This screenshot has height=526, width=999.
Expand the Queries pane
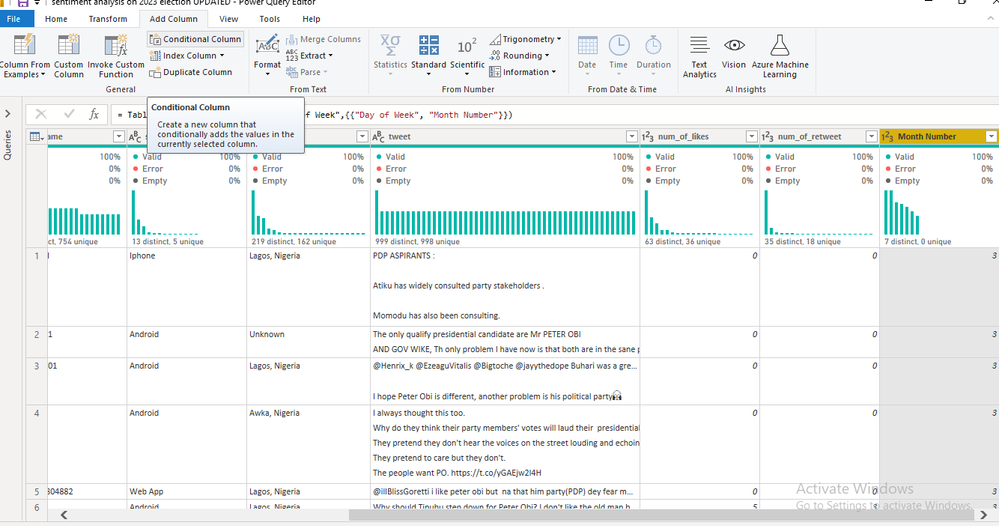coord(8,114)
